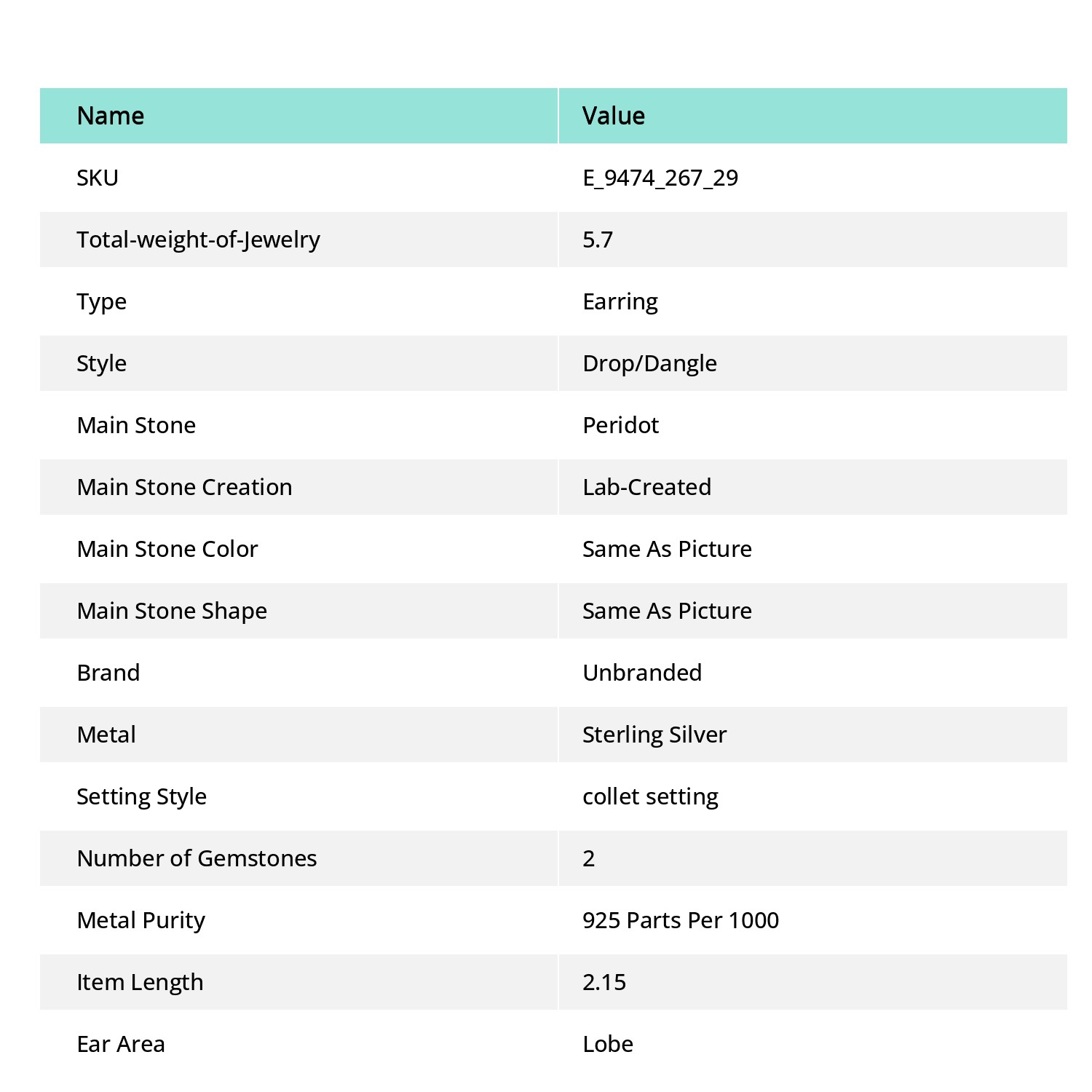Select the 5.7 weight value
The height and width of the screenshot is (1092, 1092).
598,240
